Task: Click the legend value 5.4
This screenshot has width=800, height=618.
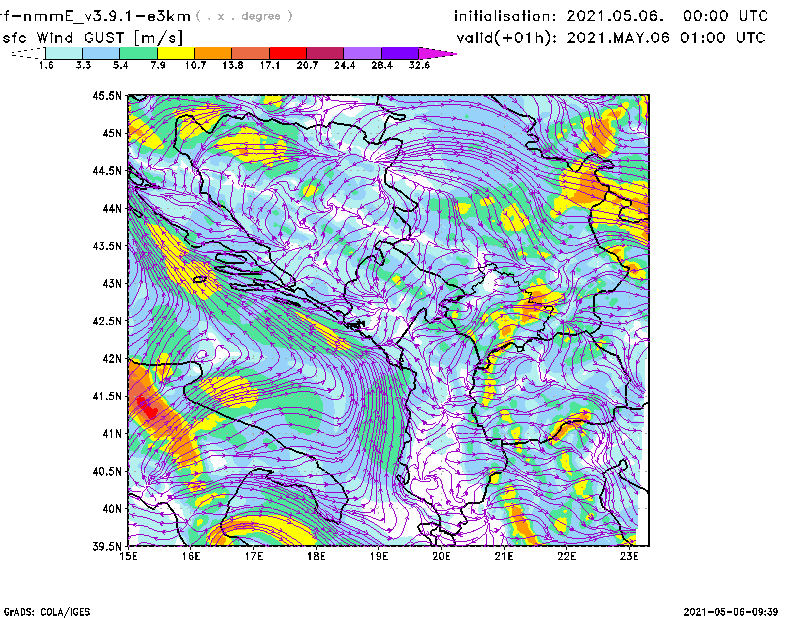Action: pyautogui.click(x=120, y=65)
